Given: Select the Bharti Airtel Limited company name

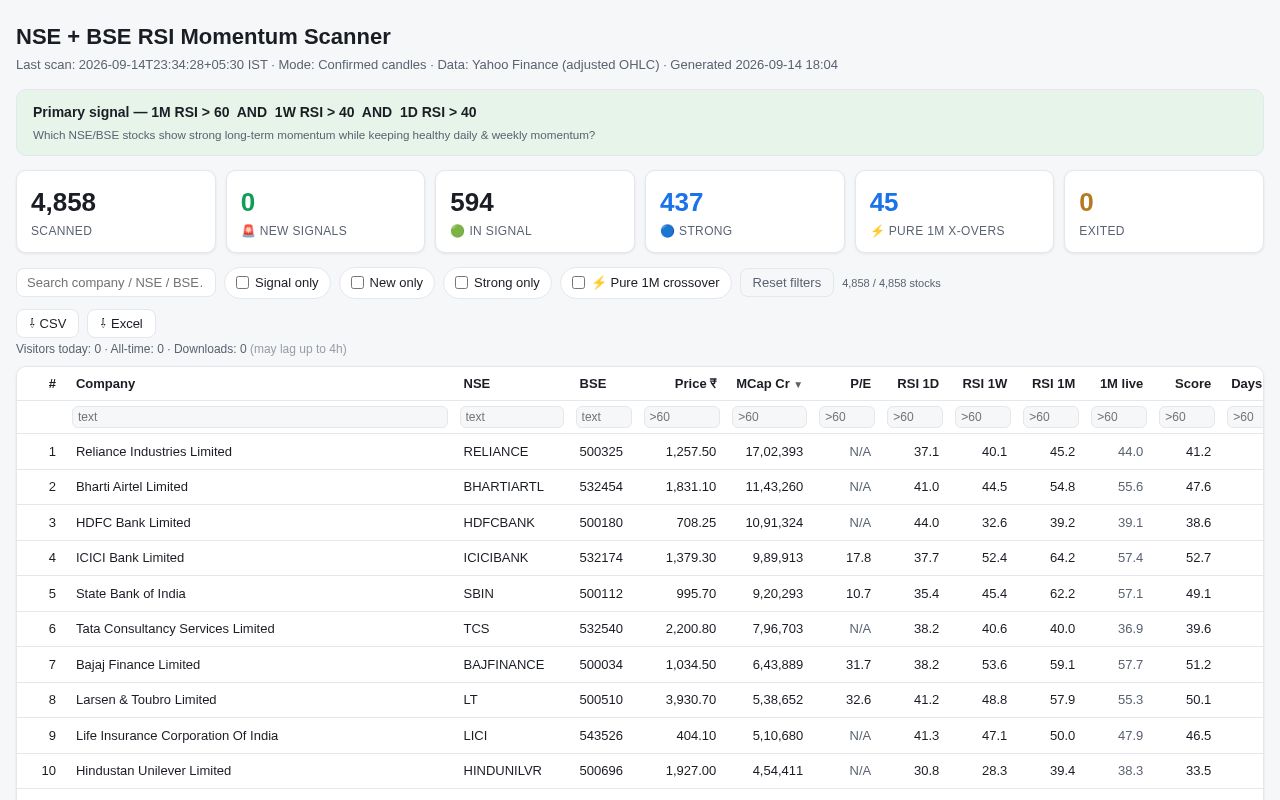Looking at the screenshot, I should tap(132, 487).
